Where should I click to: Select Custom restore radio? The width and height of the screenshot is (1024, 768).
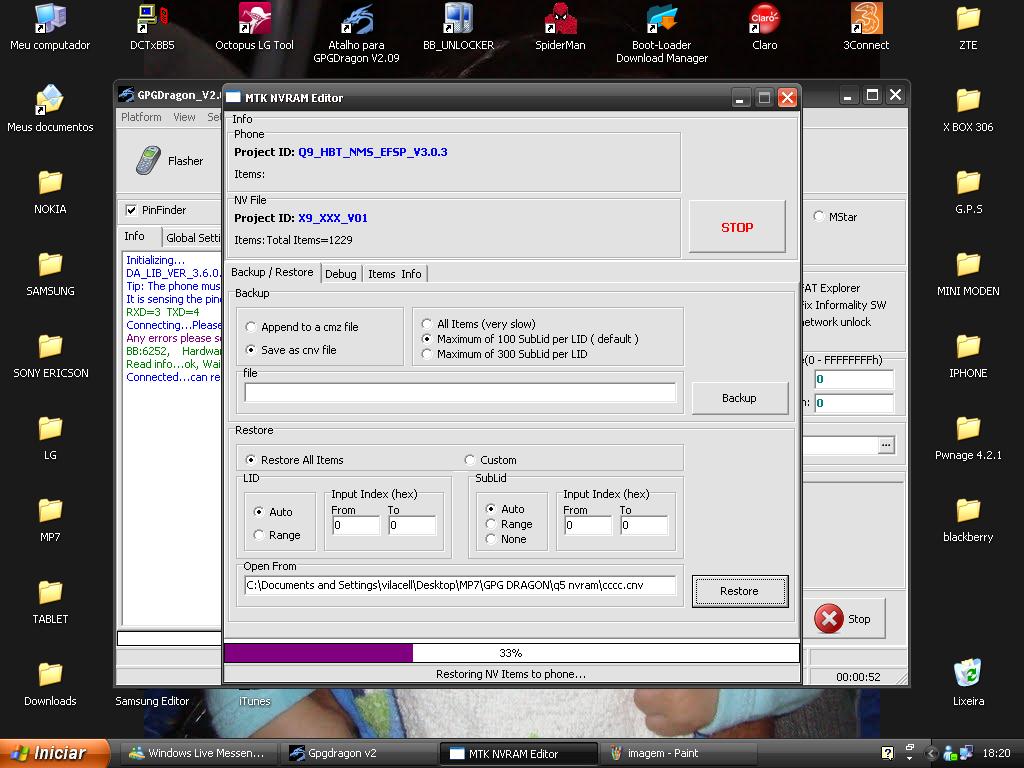tap(470, 460)
